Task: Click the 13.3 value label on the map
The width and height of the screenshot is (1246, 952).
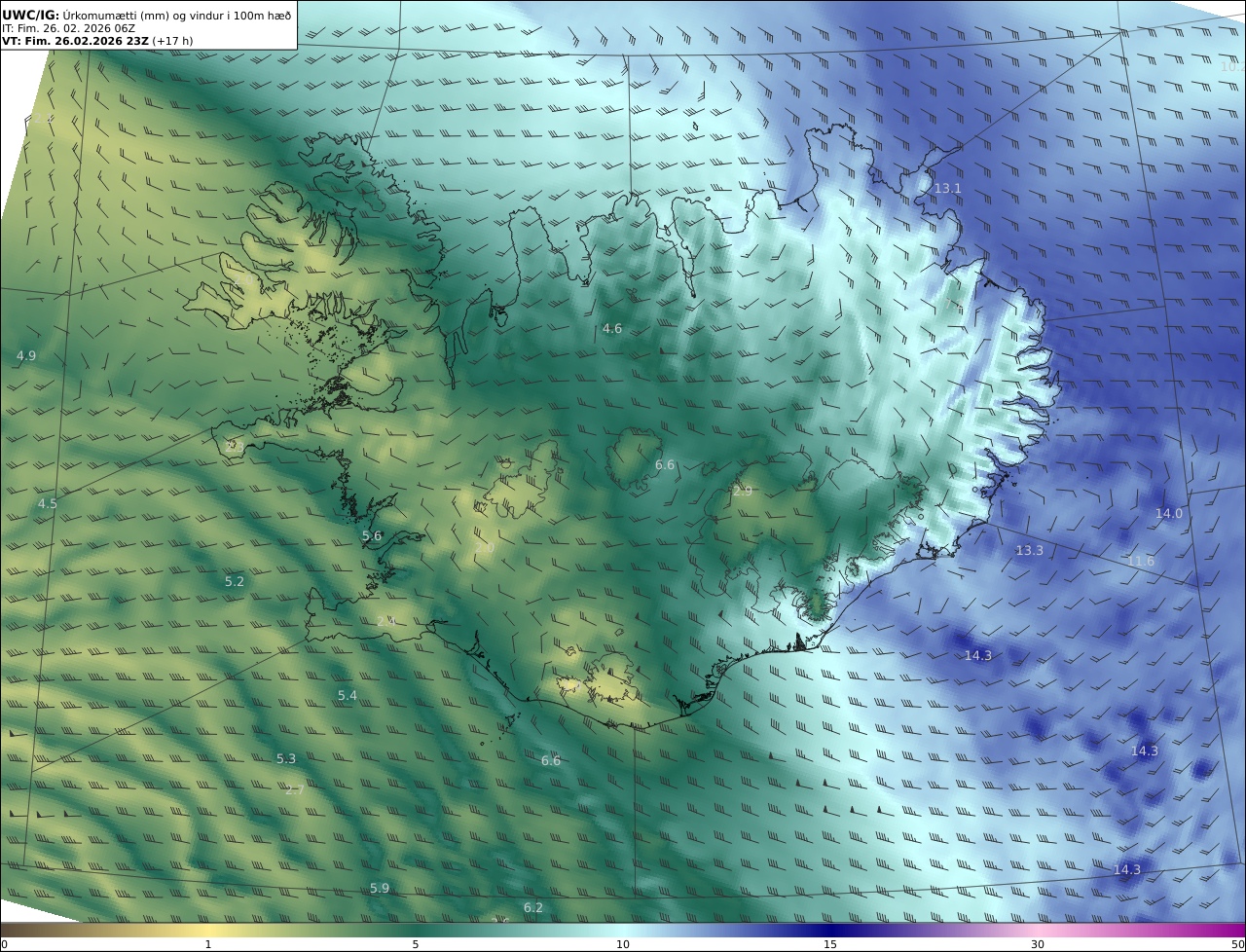Action: 1029,551
